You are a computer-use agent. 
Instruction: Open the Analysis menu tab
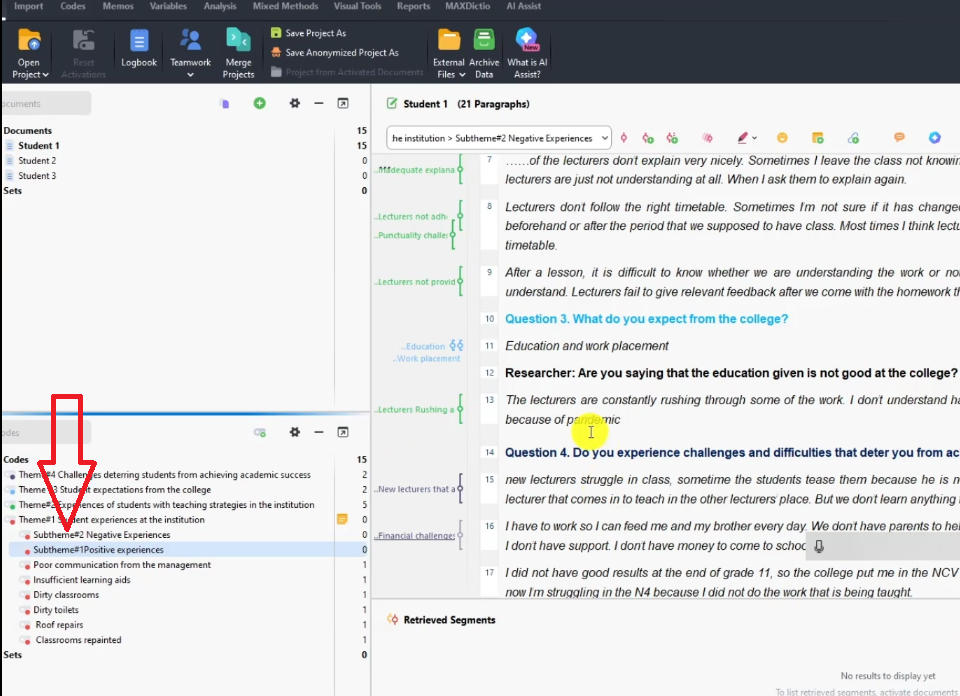click(220, 6)
